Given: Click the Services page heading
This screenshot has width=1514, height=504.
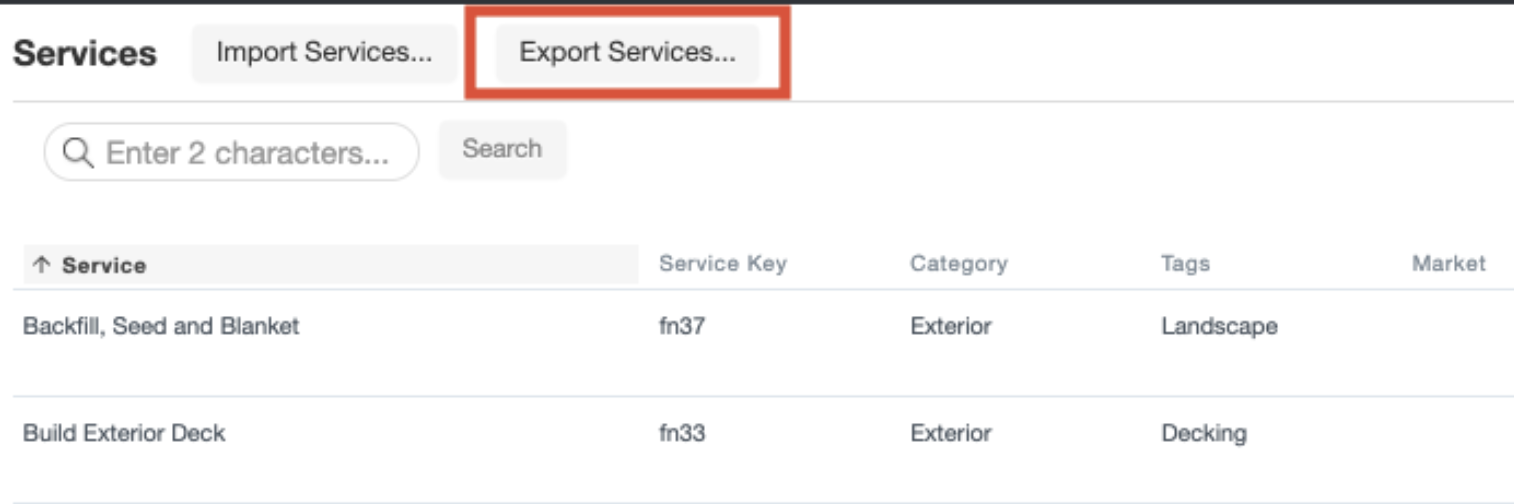Looking at the screenshot, I should tap(85, 53).
